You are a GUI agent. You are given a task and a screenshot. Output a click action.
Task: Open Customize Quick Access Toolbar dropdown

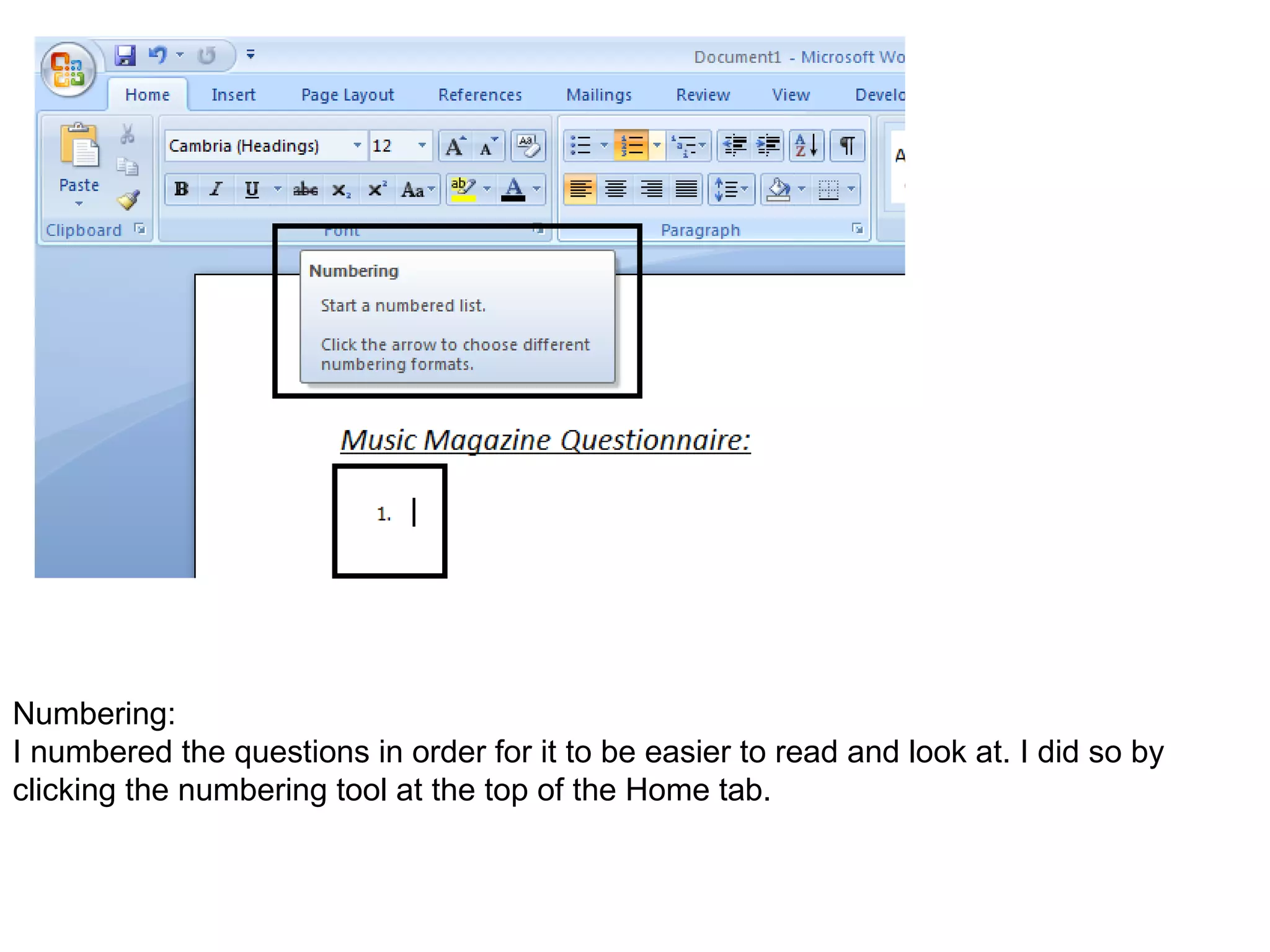251,55
